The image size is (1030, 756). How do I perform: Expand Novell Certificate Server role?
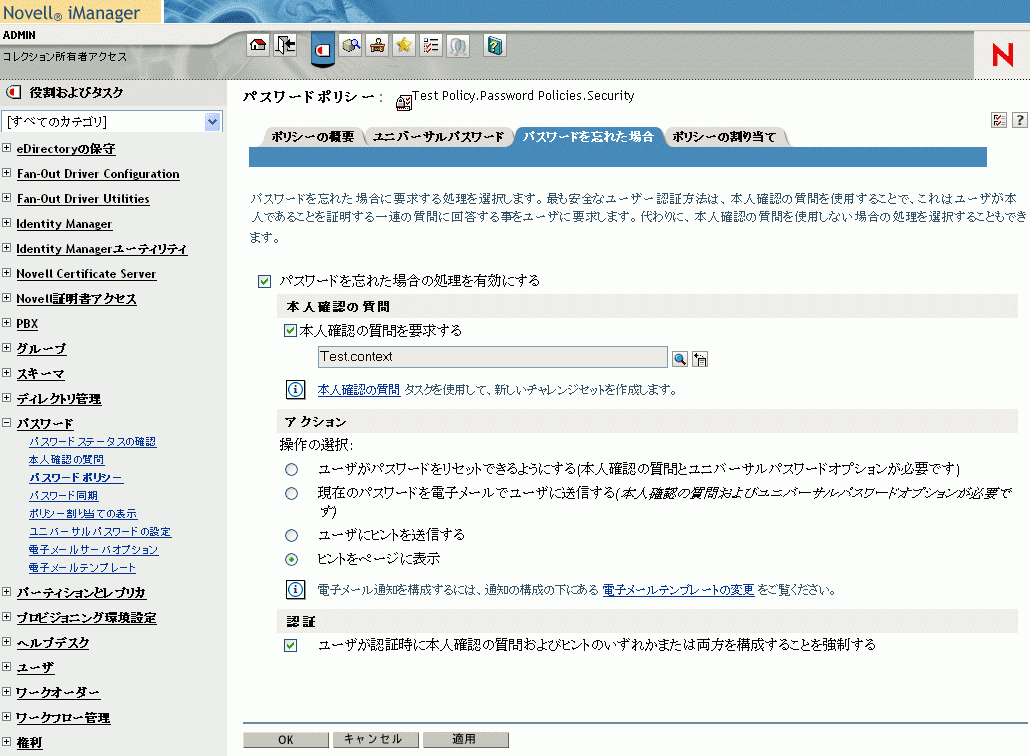coord(7,273)
